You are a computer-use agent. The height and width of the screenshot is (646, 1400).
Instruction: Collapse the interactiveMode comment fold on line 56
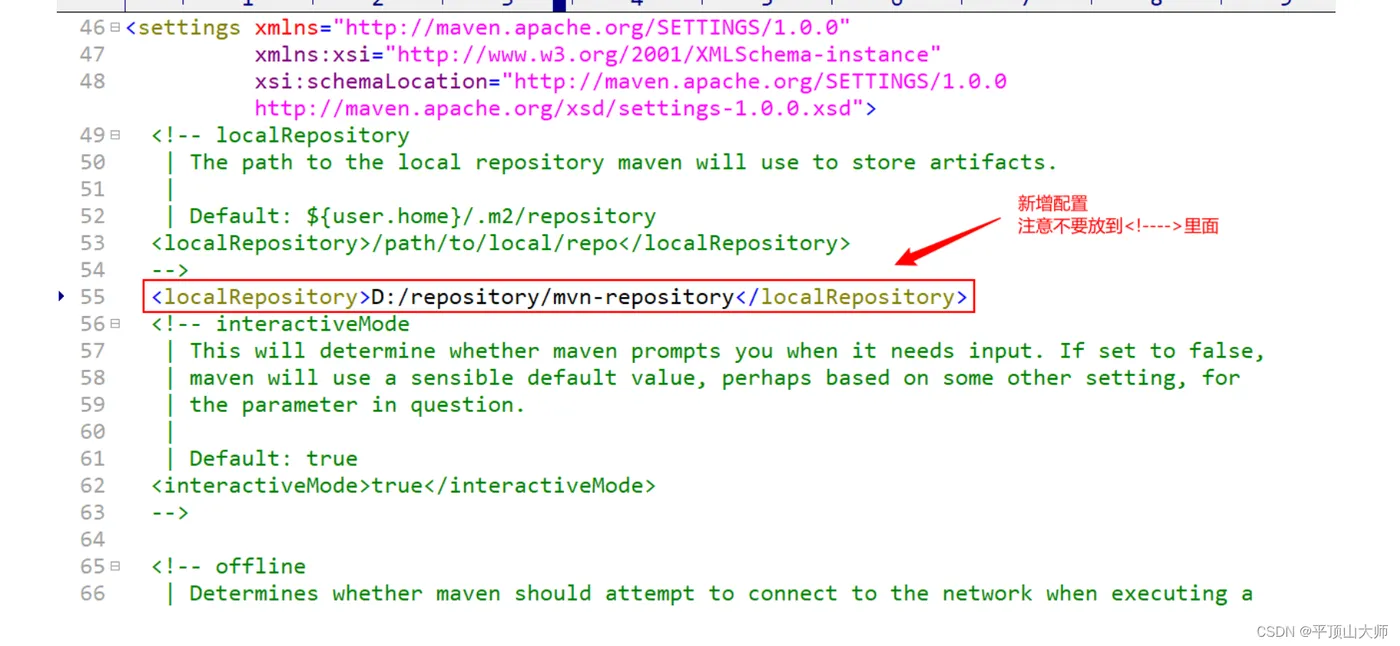point(115,324)
